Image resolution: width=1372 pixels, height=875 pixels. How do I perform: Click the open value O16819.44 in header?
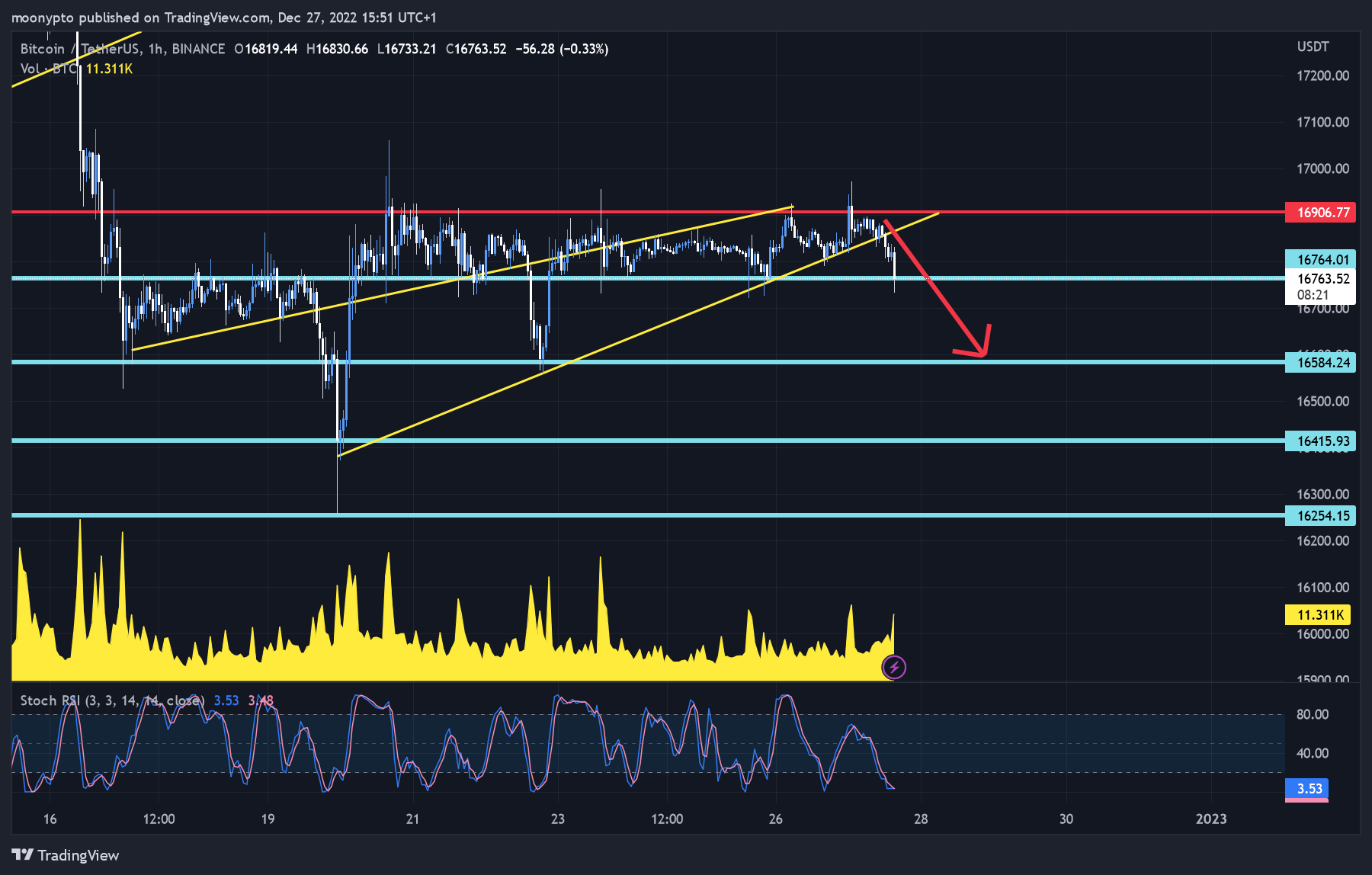point(265,49)
